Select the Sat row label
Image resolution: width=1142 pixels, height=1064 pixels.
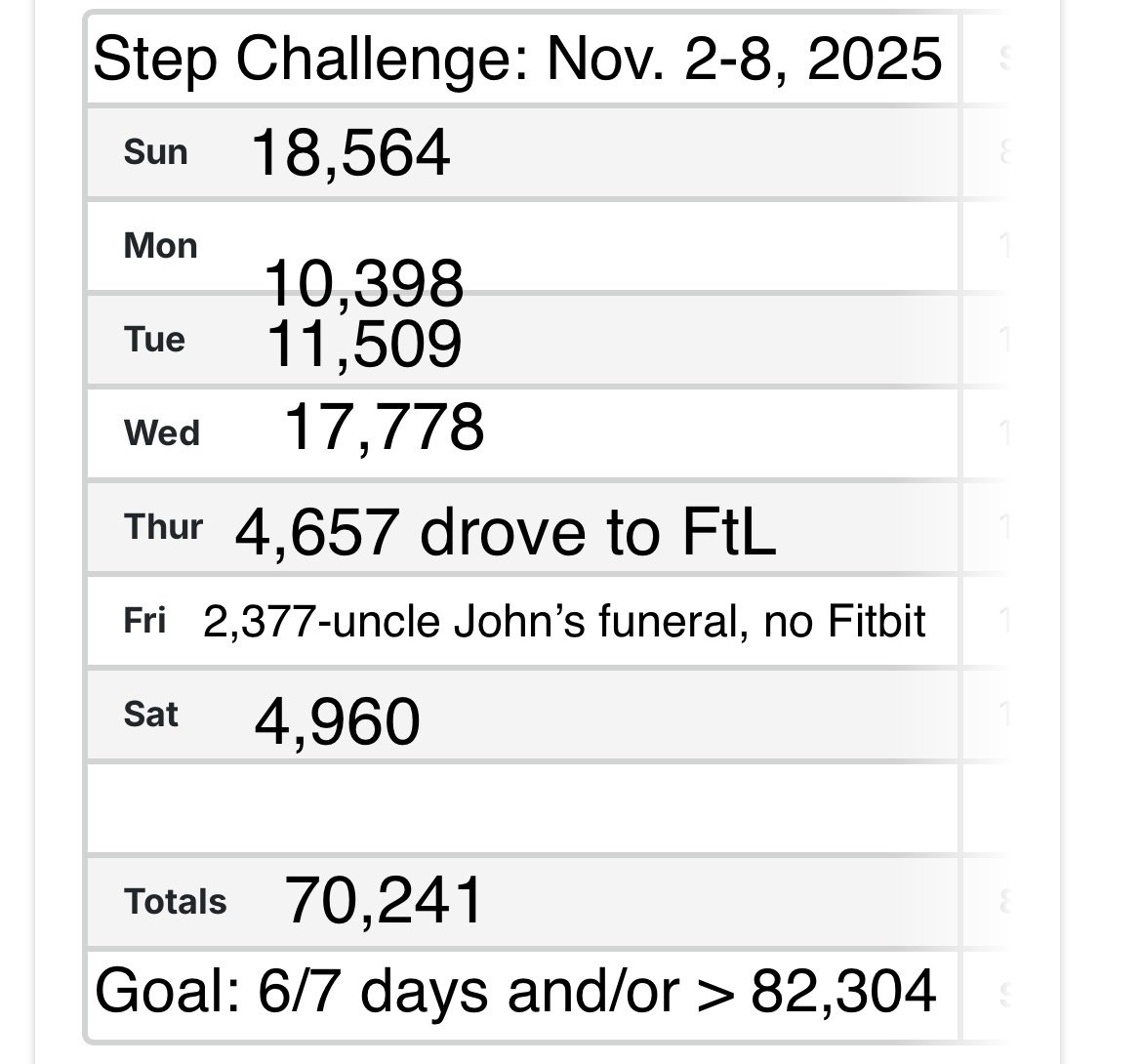151,714
